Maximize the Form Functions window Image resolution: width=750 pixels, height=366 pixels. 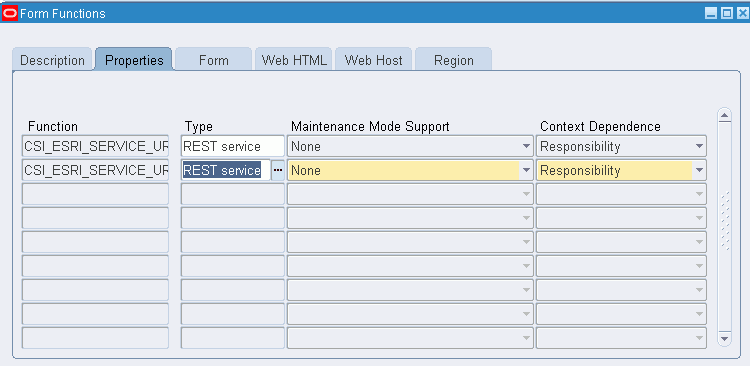click(x=727, y=14)
